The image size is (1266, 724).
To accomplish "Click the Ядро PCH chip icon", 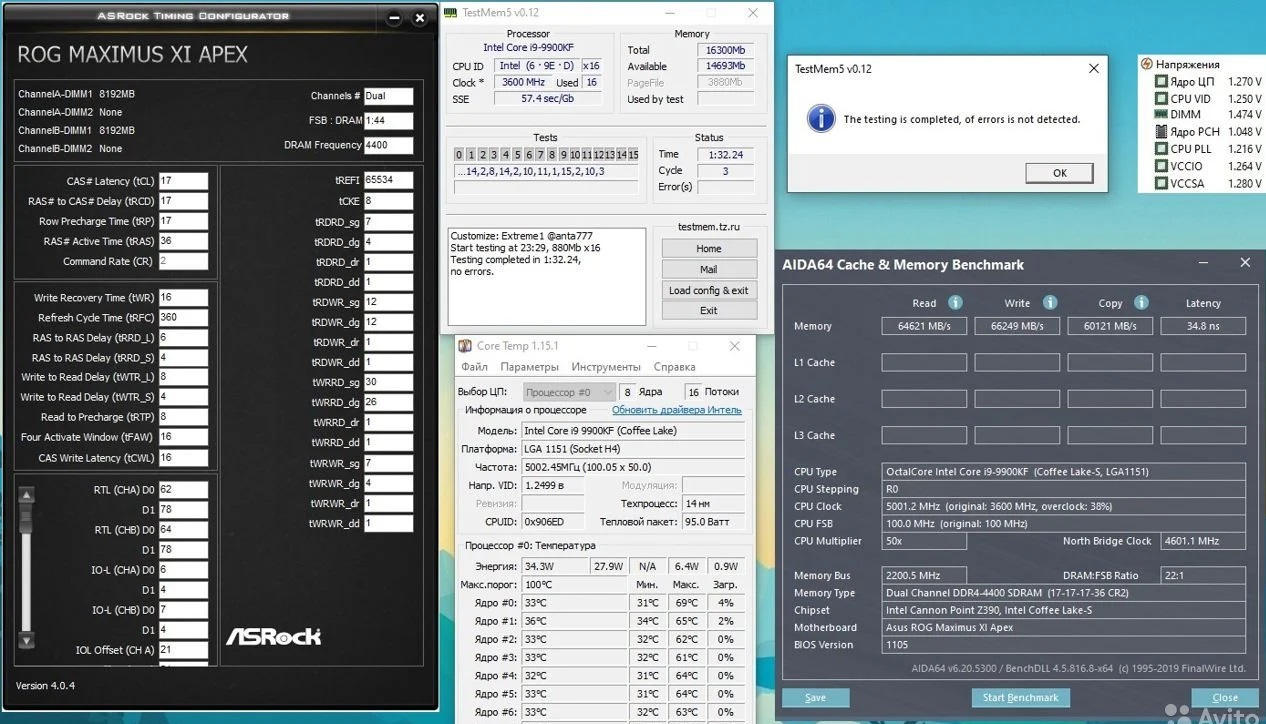I will click(1161, 132).
